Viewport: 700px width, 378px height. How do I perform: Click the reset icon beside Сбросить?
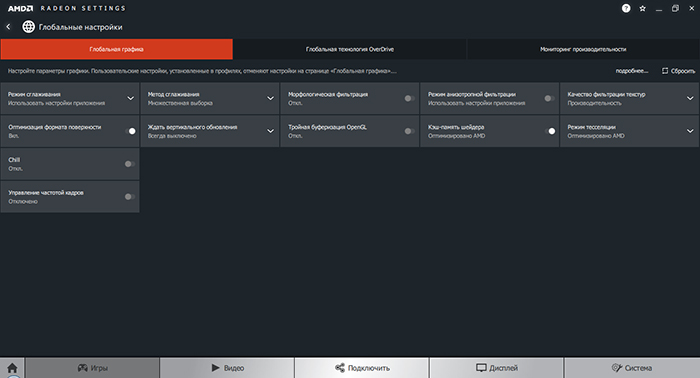[x=665, y=71]
